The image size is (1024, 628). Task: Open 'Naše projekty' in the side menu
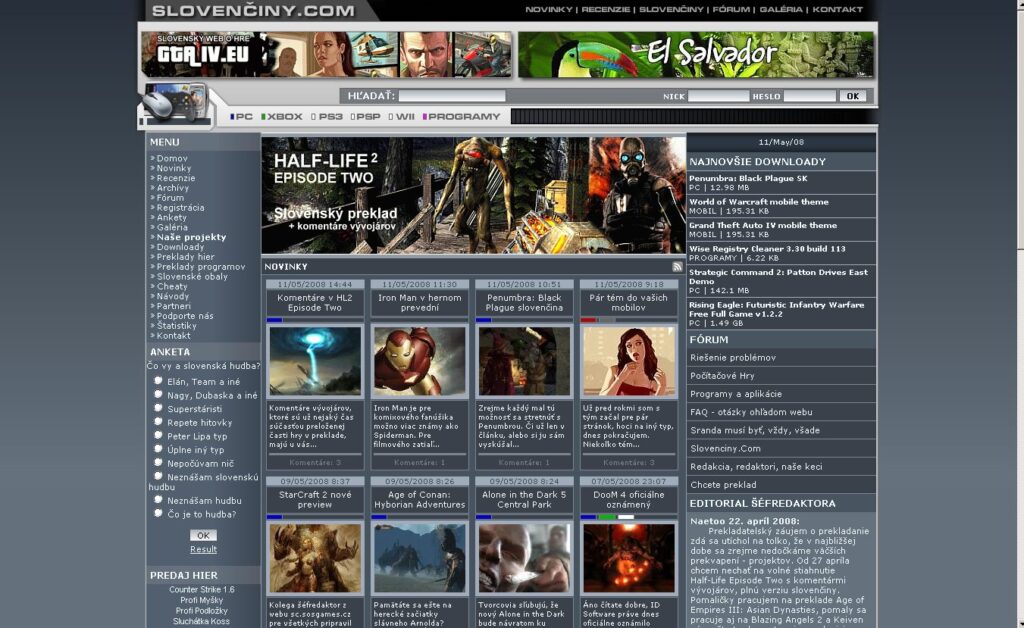coord(191,237)
